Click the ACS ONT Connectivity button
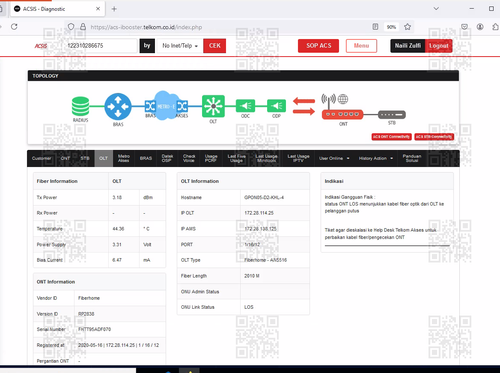The width and height of the screenshot is (500, 373). tap(391, 137)
